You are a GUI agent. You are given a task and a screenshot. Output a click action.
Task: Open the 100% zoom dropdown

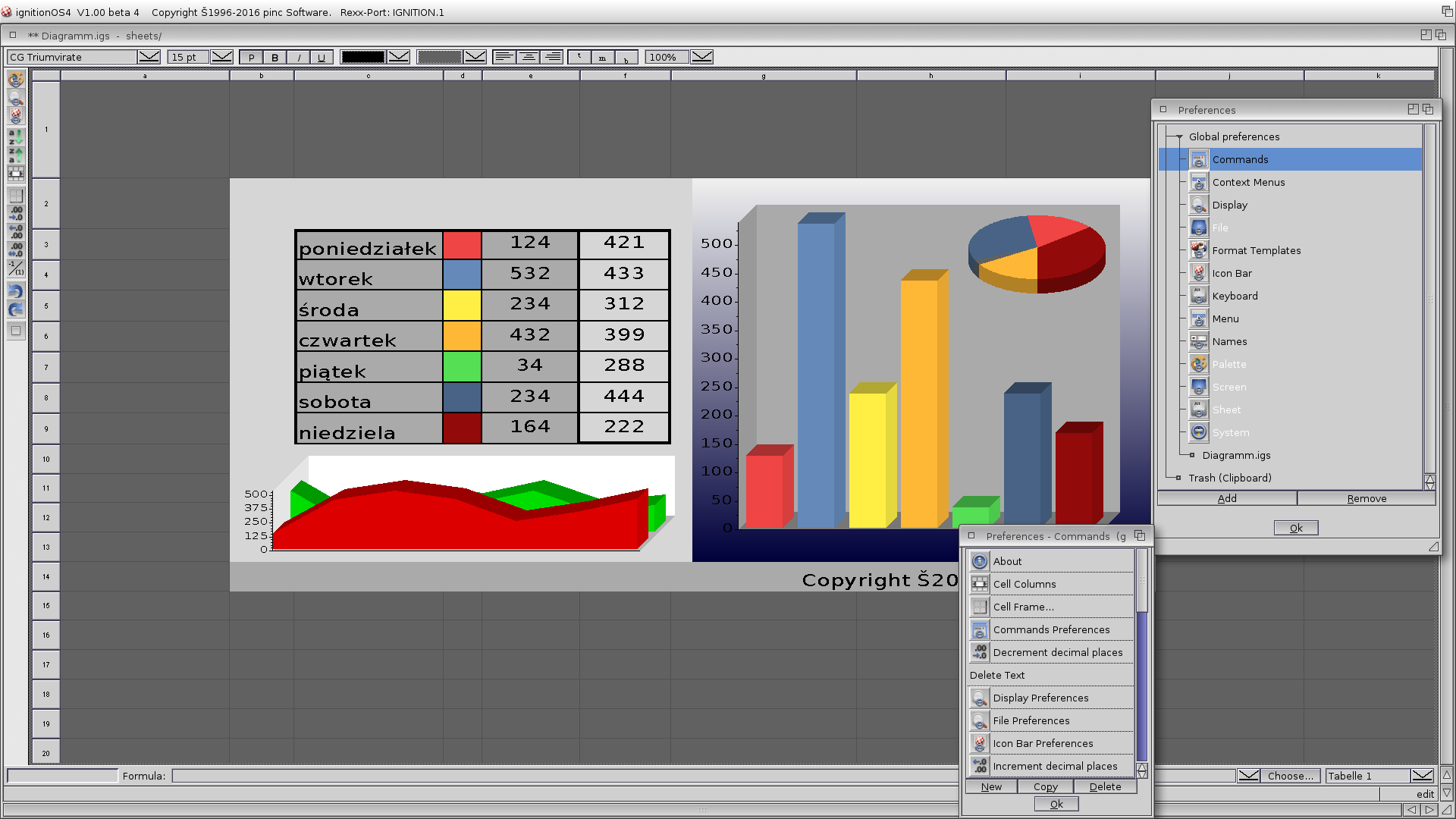pyautogui.click(x=702, y=57)
